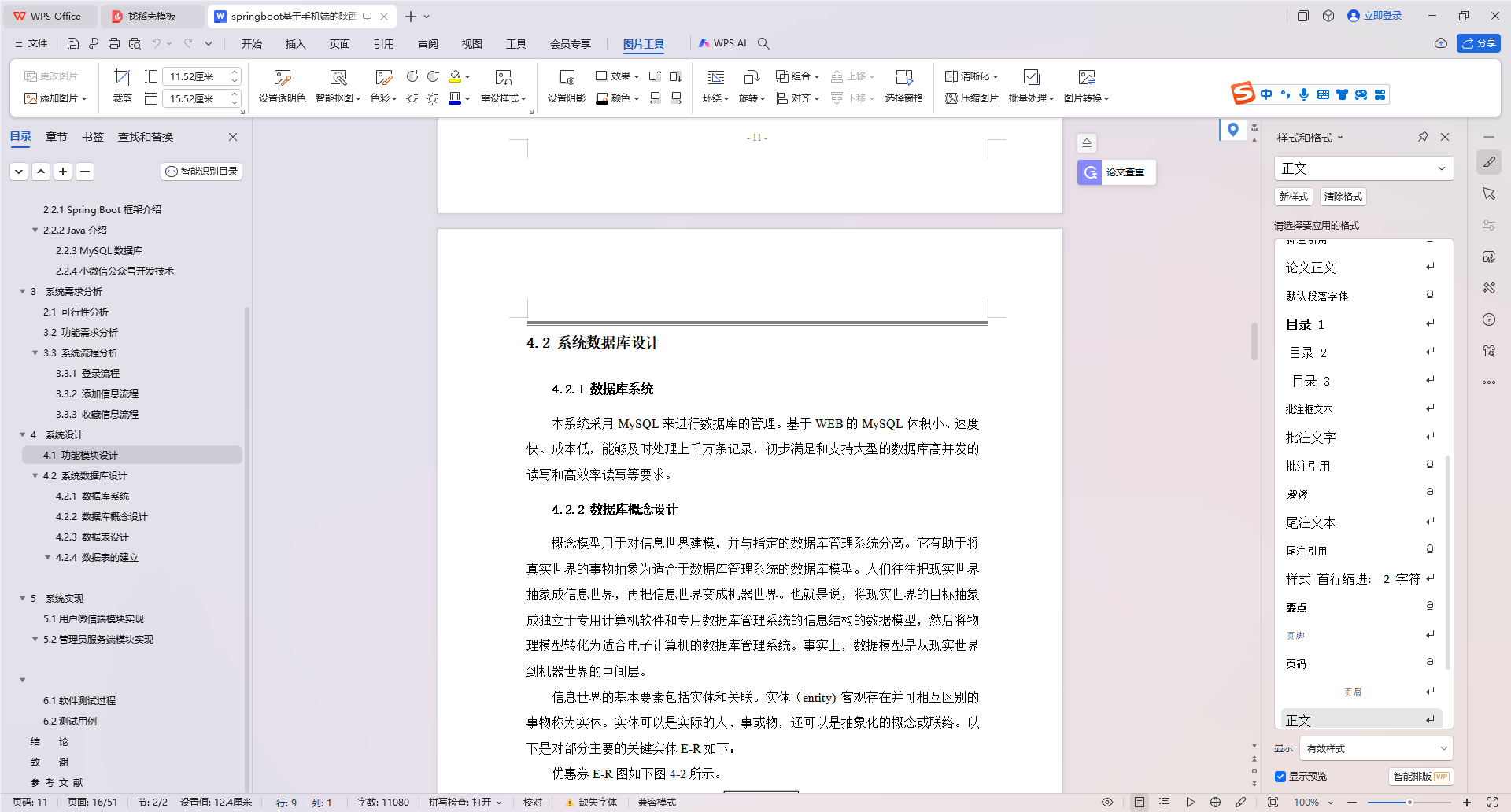Click the plus heading button in navigation pane
This screenshot has height=812, width=1511.
click(x=63, y=172)
